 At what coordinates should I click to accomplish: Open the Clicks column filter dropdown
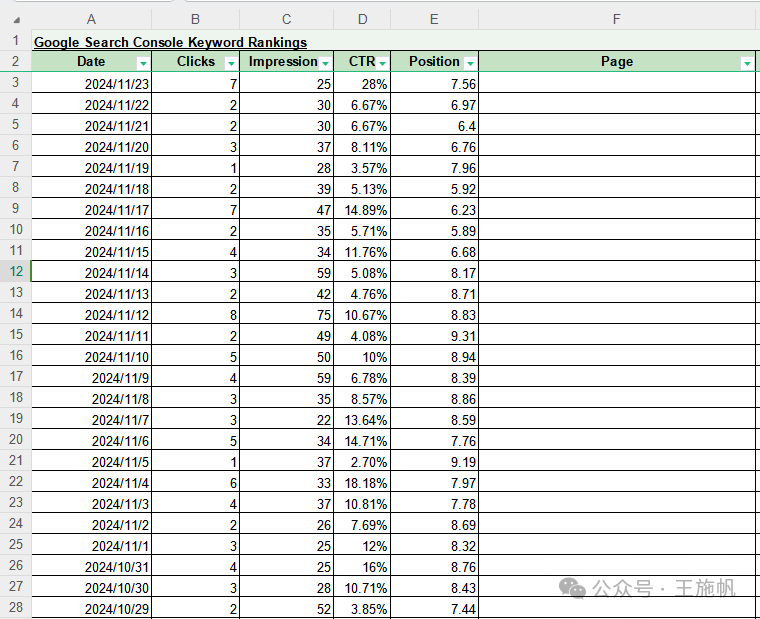[x=231, y=63]
